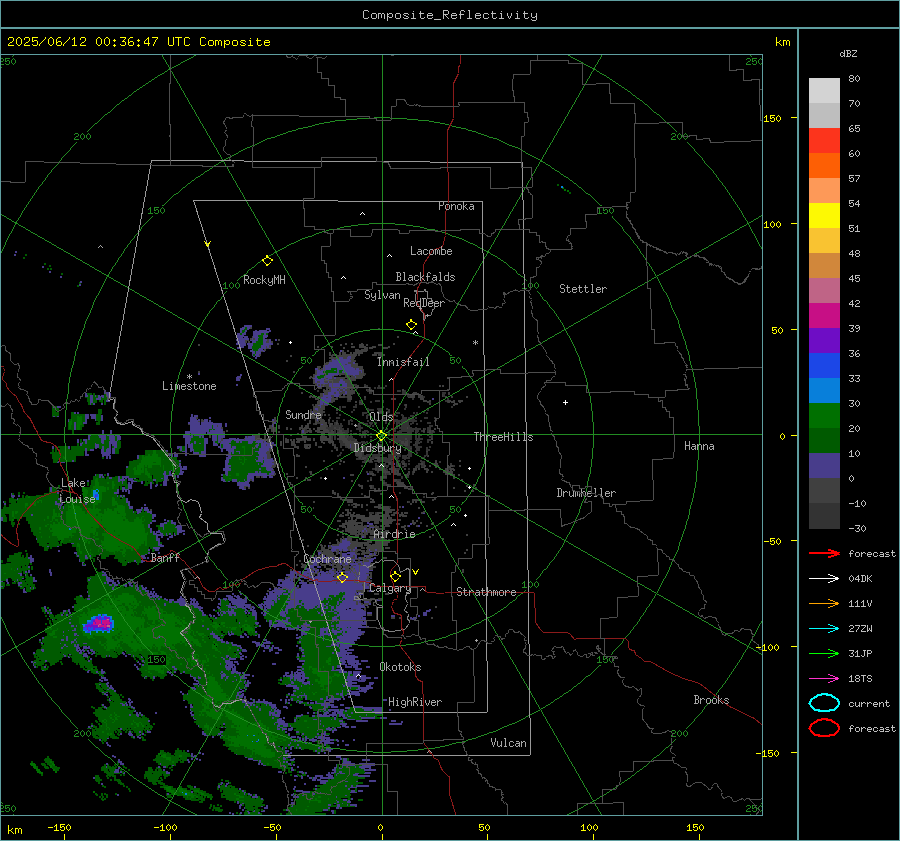The image size is (900, 841).
Task: Click the green 31JP arrow icon
Action: coord(824,653)
